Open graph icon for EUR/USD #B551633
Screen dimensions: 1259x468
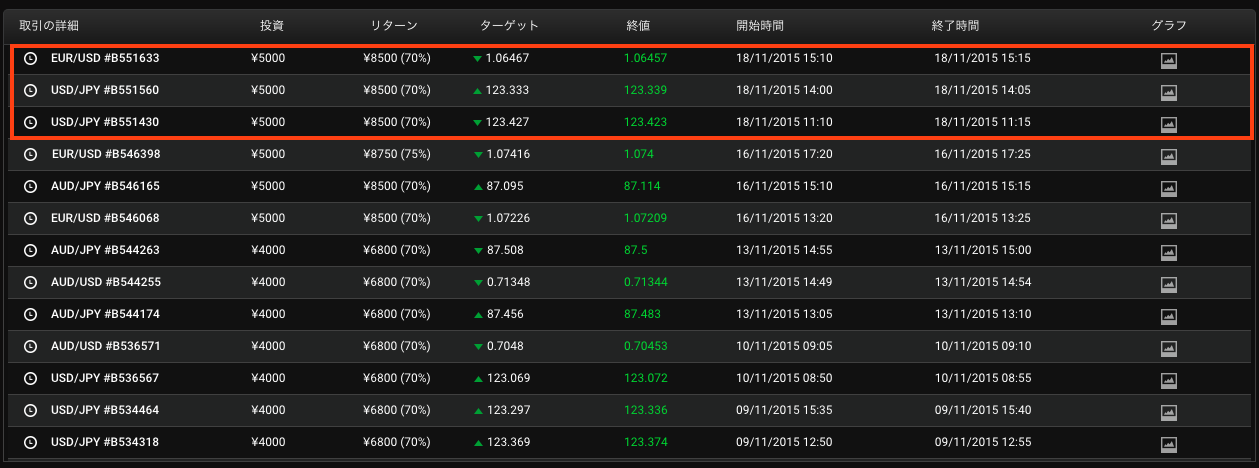tap(1168, 60)
